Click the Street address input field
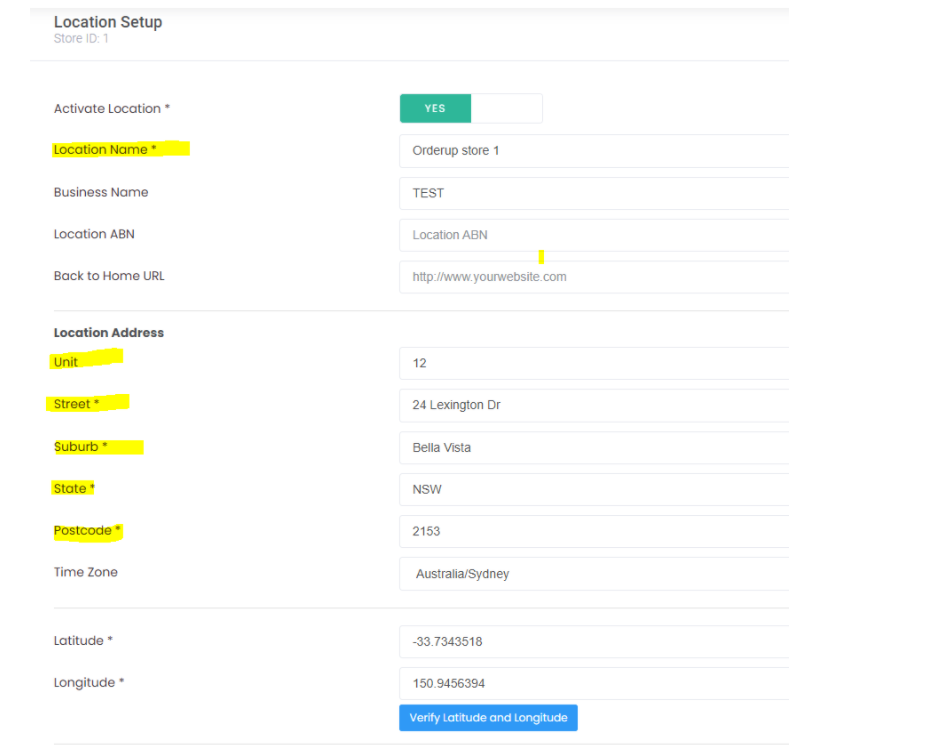Viewport: 950px width, 748px height. tap(593, 405)
